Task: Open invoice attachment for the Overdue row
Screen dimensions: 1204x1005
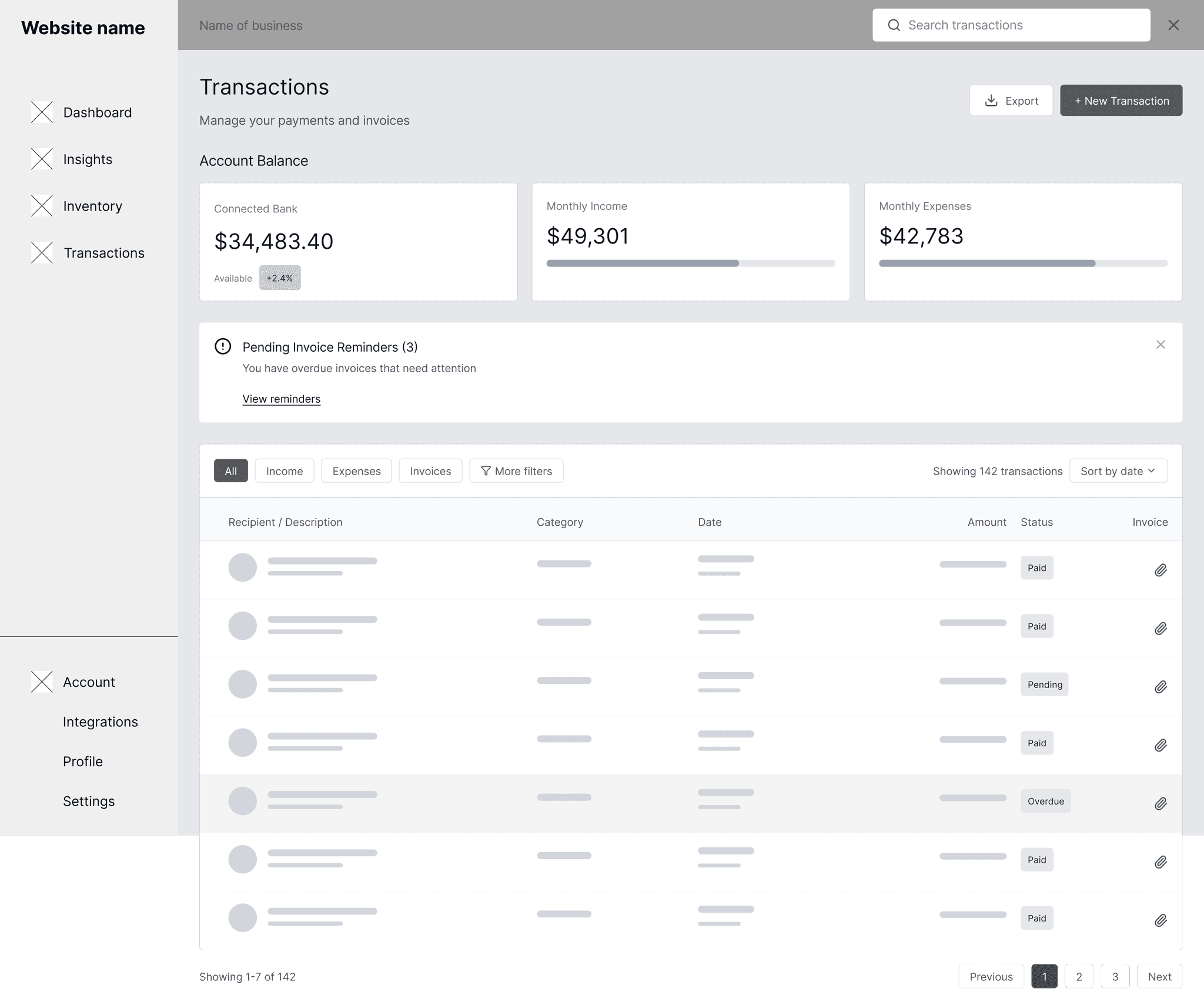Action: click(x=1160, y=803)
